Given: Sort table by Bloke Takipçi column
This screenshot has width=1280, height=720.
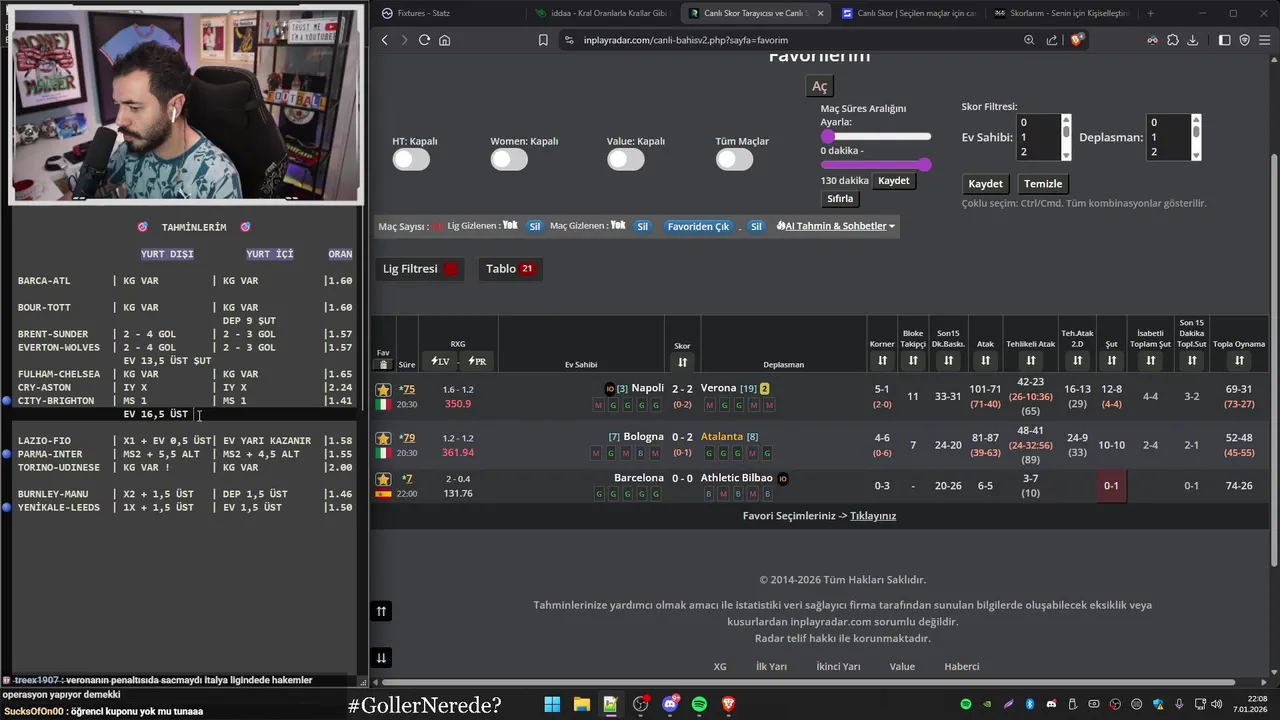Looking at the screenshot, I should click(913, 360).
